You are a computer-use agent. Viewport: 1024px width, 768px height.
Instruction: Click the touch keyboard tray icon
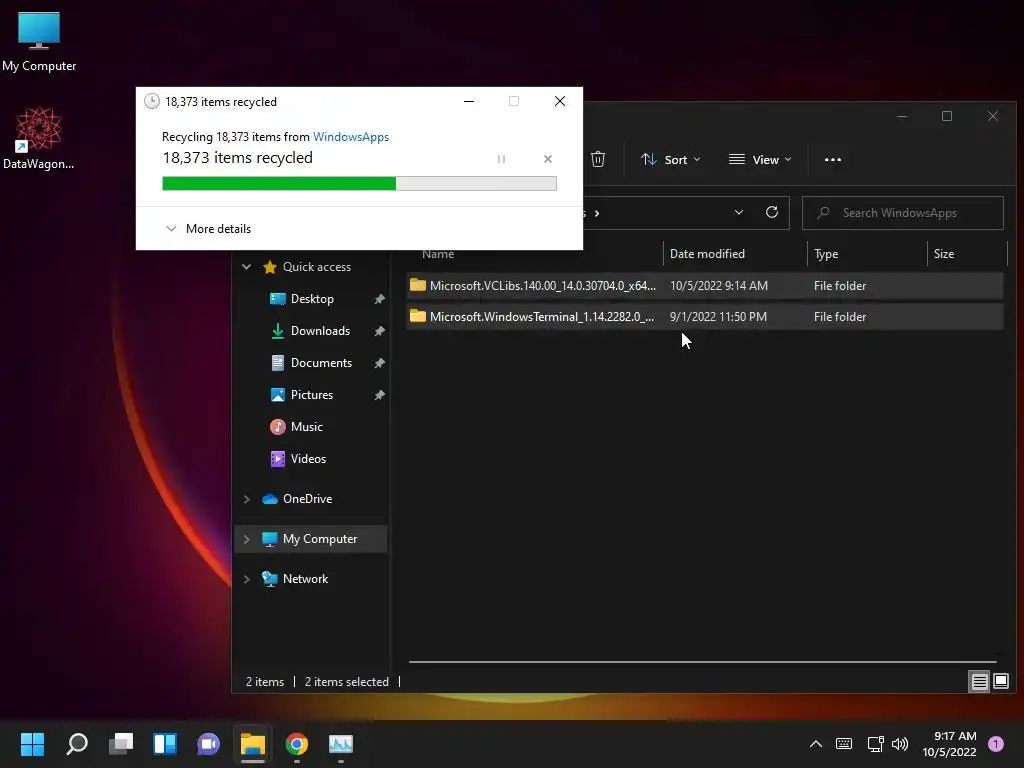click(x=844, y=744)
